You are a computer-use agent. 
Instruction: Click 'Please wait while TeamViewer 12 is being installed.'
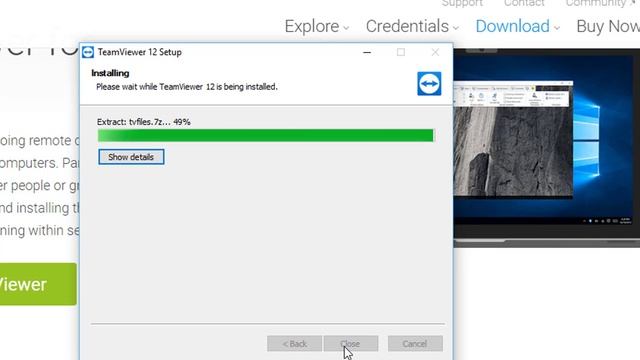pyautogui.click(x=187, y=87)
